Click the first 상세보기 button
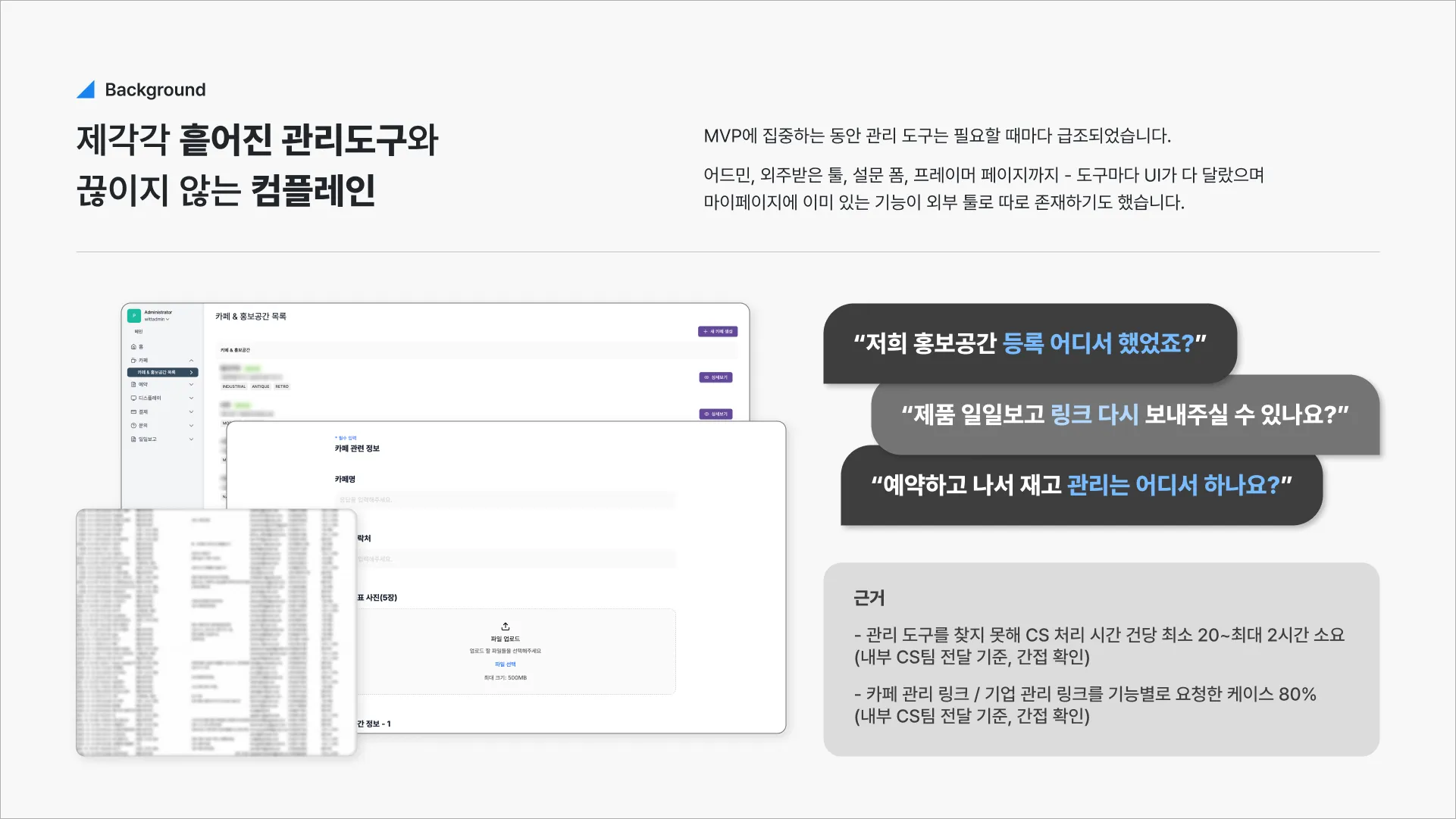Image resolution: width=1456 pixels, height=819 pixels. tap(715, 377)
